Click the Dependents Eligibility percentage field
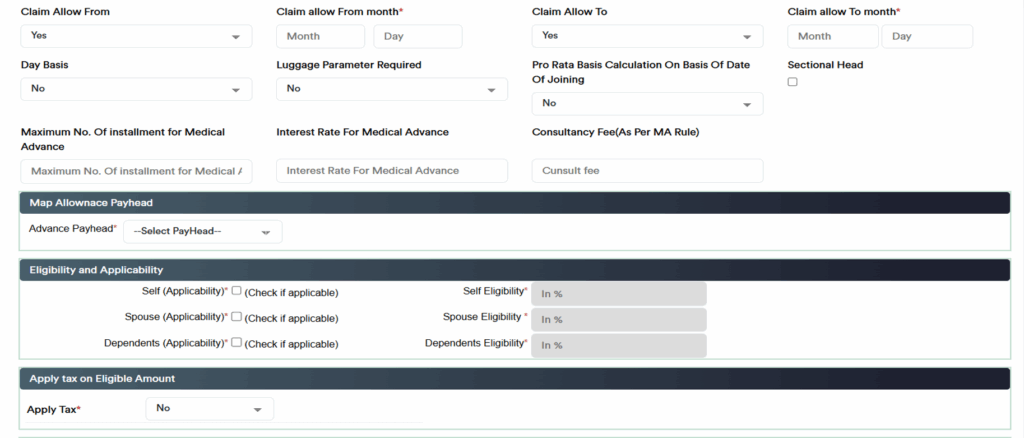Image resolution: width=1024 pixels, height=438 pixels. tap(619, 345)
